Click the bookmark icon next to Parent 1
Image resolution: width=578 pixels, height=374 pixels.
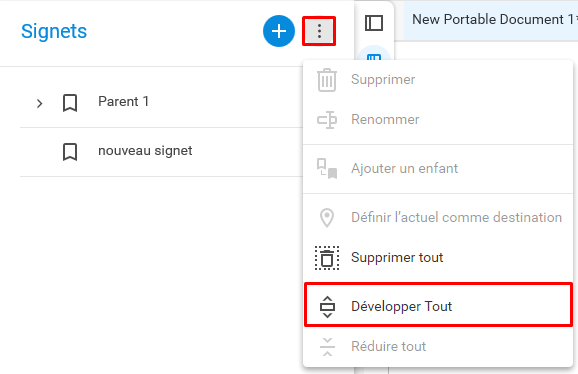70,103
